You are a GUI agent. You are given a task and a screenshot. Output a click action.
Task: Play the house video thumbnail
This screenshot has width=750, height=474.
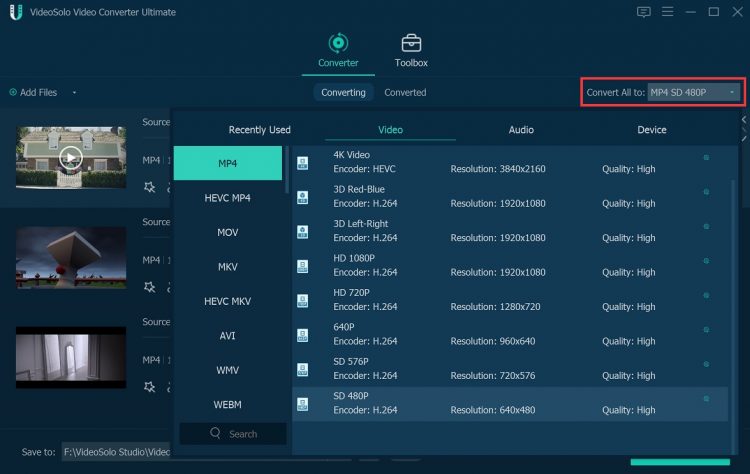(71, 157)
